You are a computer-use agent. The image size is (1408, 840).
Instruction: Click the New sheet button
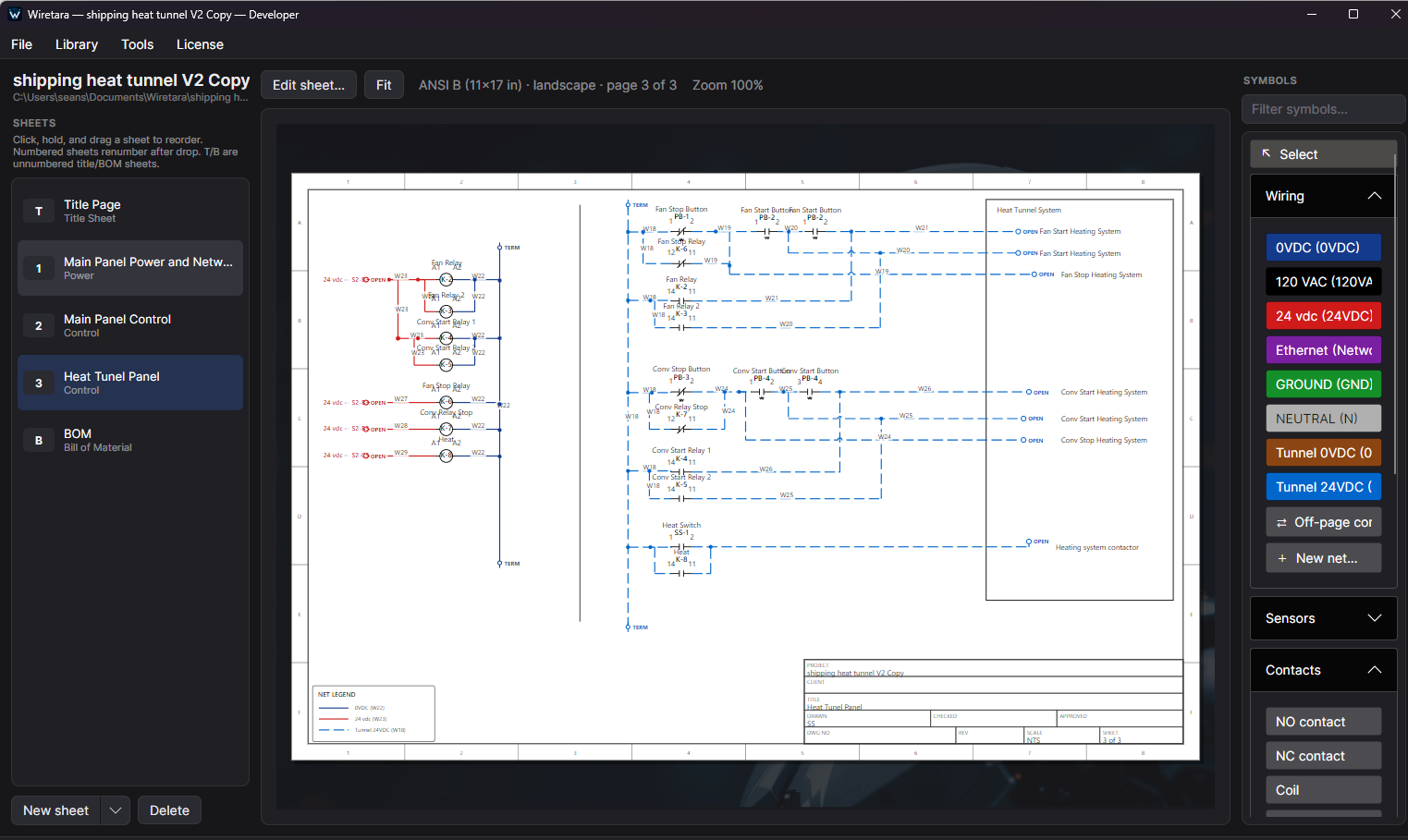[56, 810]
